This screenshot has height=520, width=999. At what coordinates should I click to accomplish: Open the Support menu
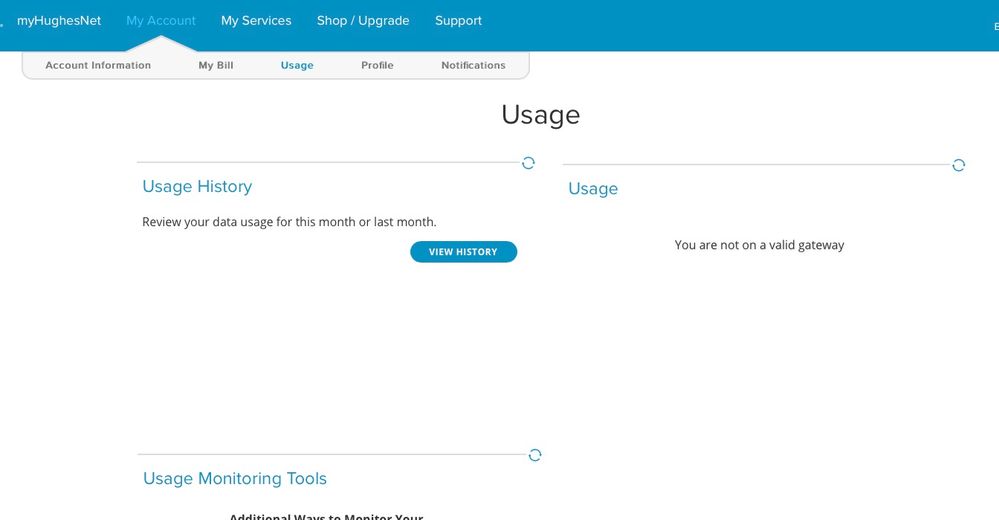[458, 21]
